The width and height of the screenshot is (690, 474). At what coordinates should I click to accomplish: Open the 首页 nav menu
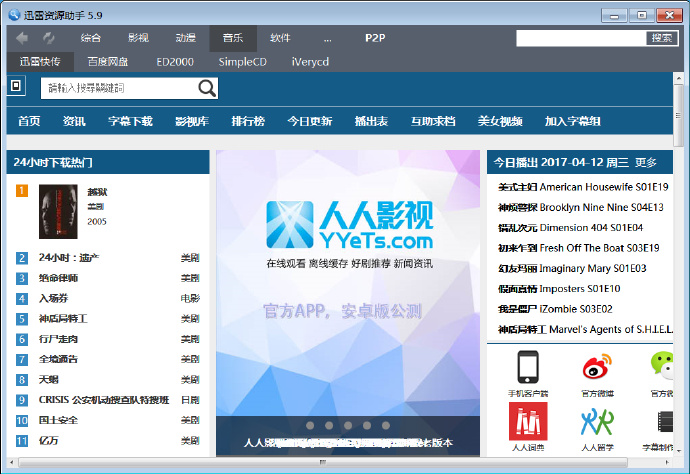[29, 121]
